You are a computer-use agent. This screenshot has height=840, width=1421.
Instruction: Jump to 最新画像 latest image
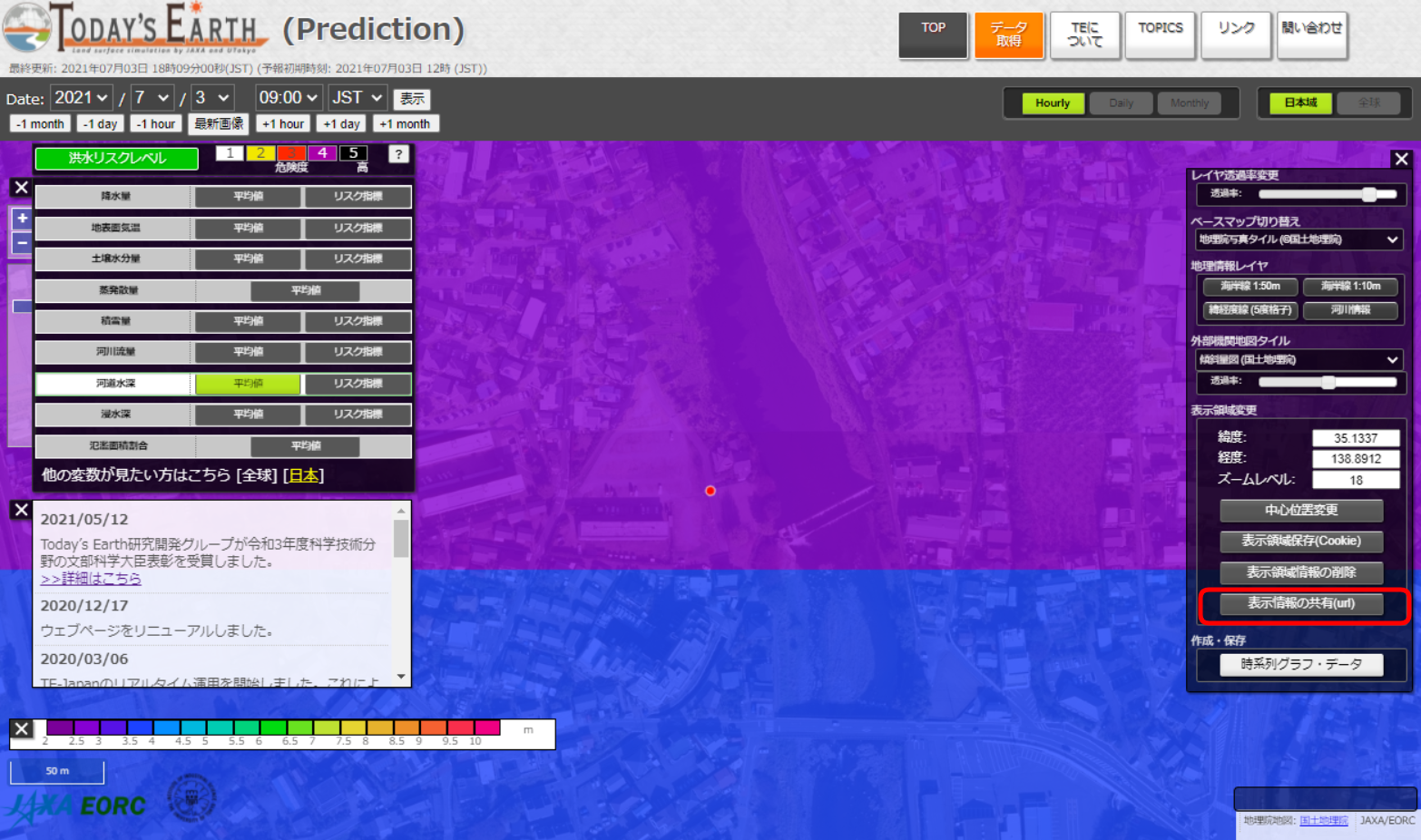coord(219,124)
